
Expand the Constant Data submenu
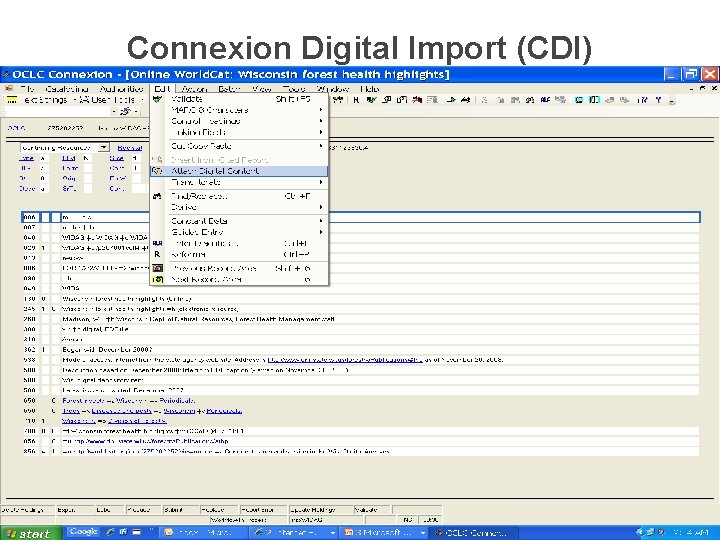coord(239,221)
